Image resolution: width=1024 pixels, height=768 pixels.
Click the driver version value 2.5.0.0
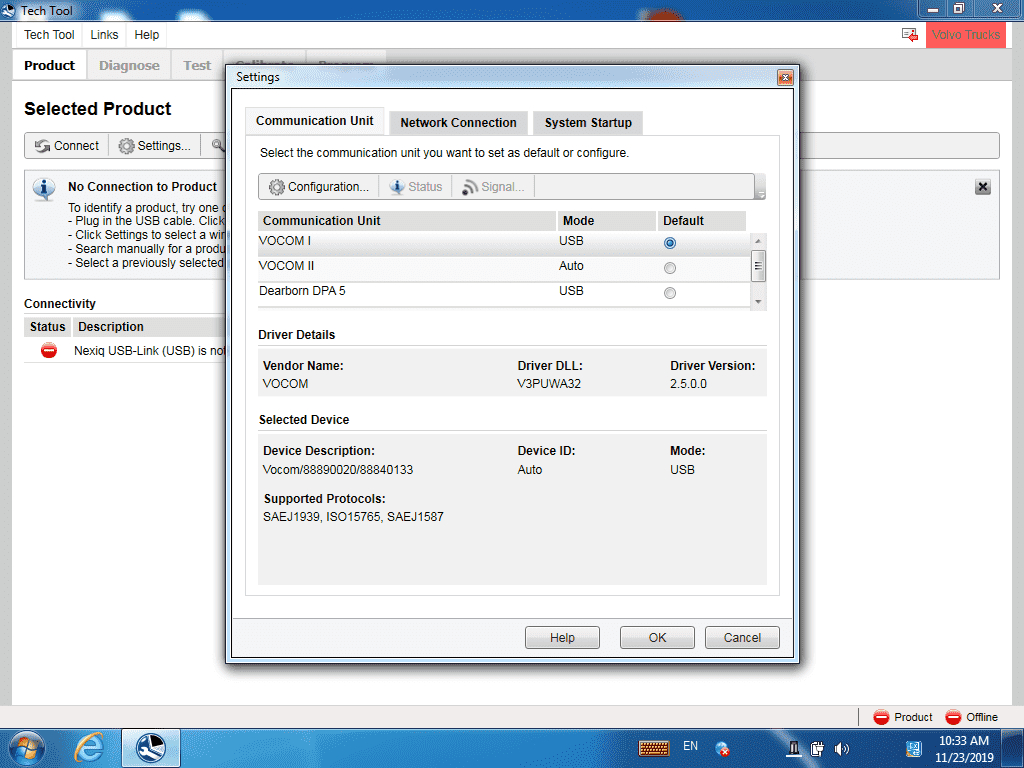pos(688,383)
